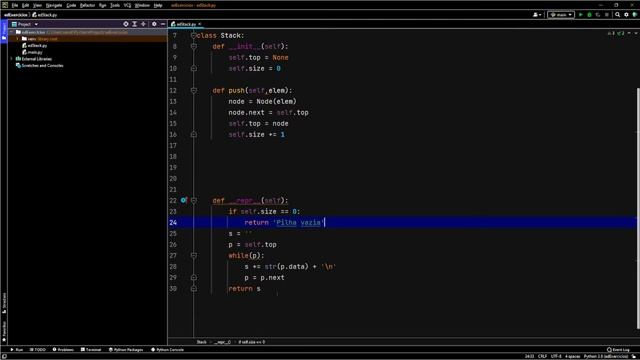The width and height of the screenshot is (640, 360).
Task: Click the __repr__() breadcrumb
Action: point(222,342)
